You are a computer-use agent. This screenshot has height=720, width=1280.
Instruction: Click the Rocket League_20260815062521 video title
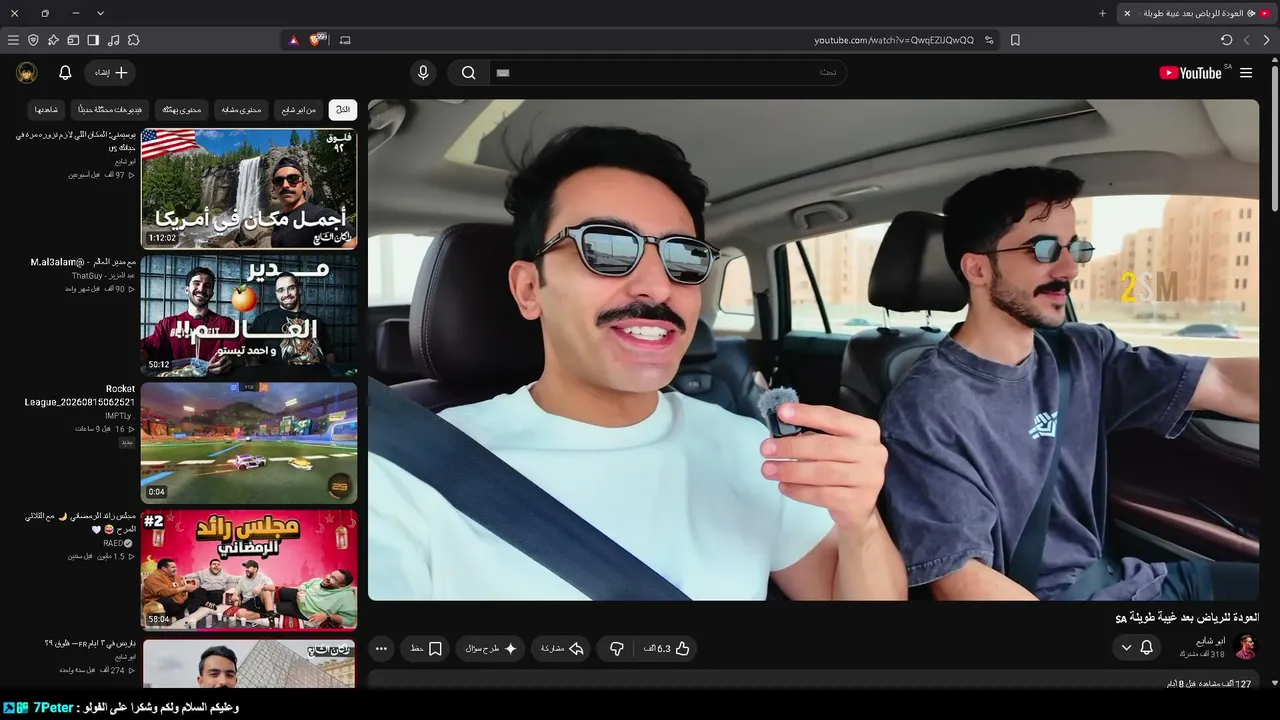(x=80, y=395)
